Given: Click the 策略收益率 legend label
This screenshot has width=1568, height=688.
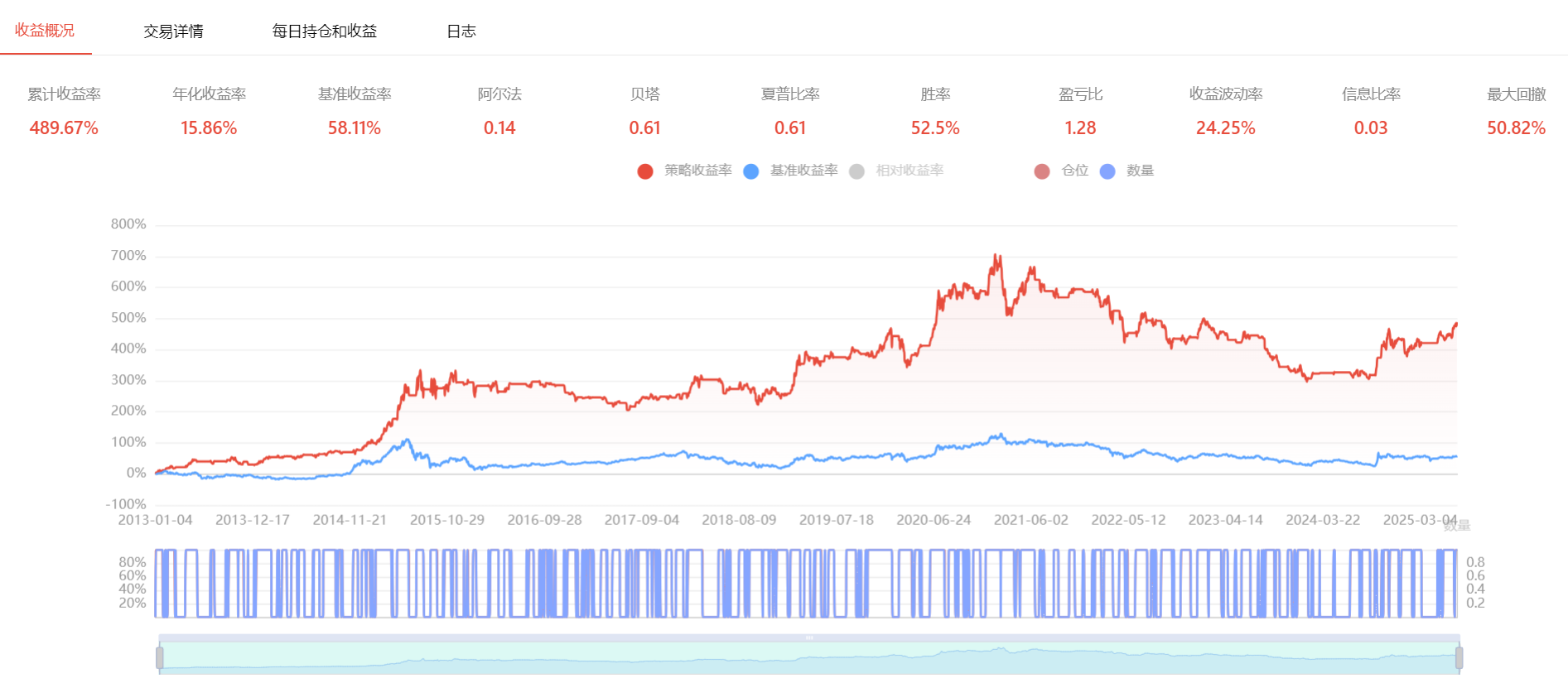Looking at the screenshot, I should coord(698,171).
